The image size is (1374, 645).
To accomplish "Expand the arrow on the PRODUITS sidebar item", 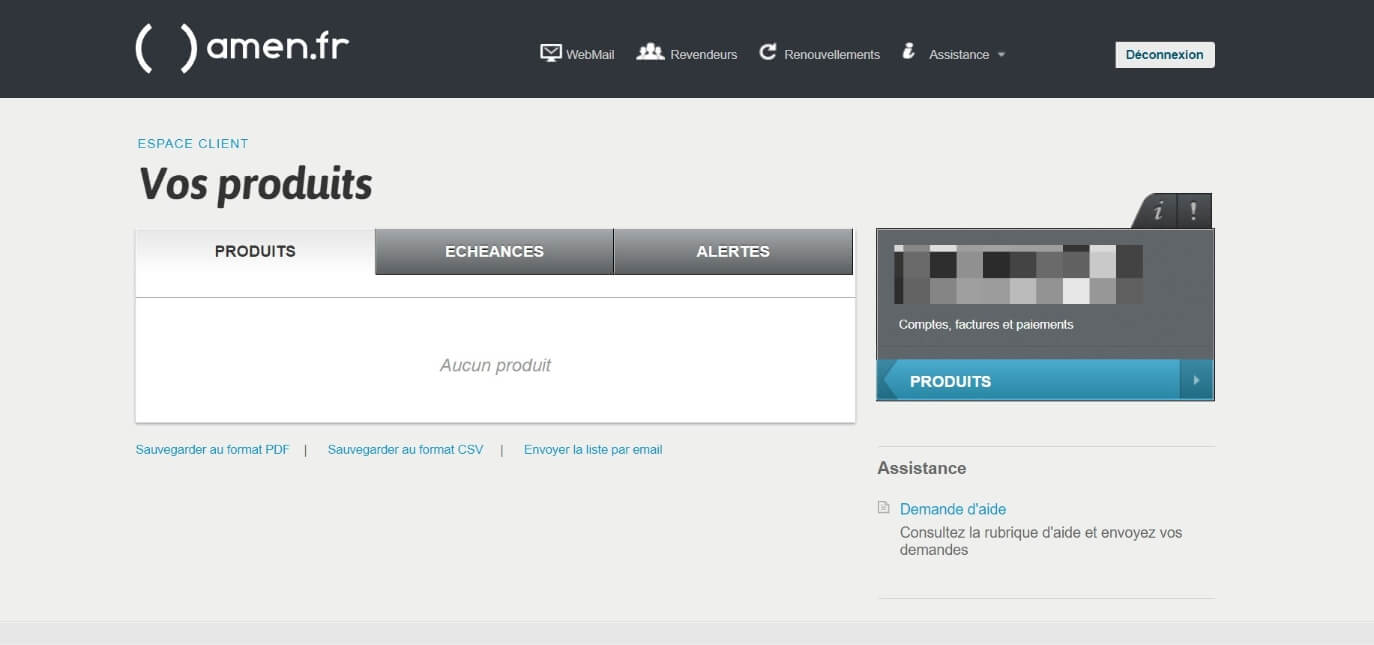I will click(1196, 381).
